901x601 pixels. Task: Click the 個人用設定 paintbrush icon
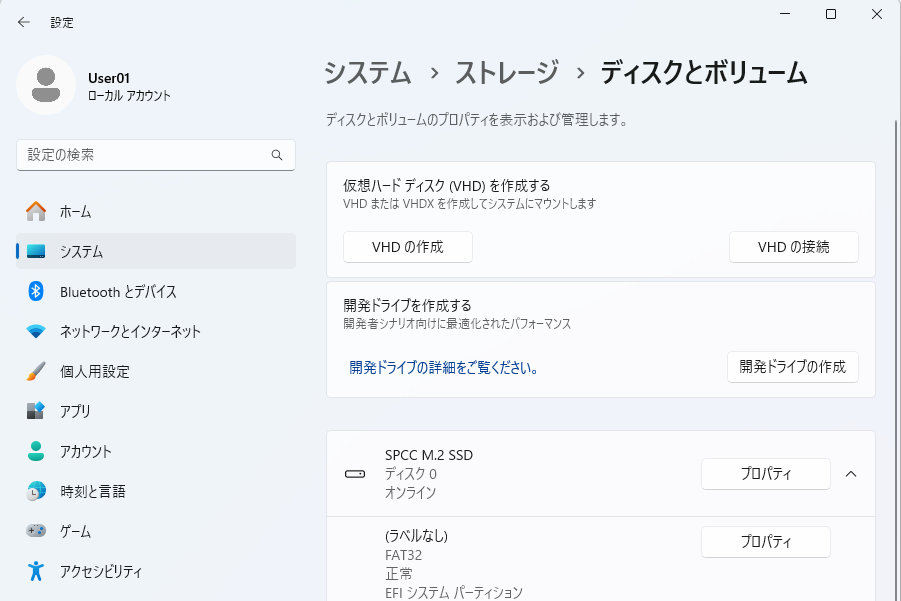pyautogui.click(x=36, y=371)
